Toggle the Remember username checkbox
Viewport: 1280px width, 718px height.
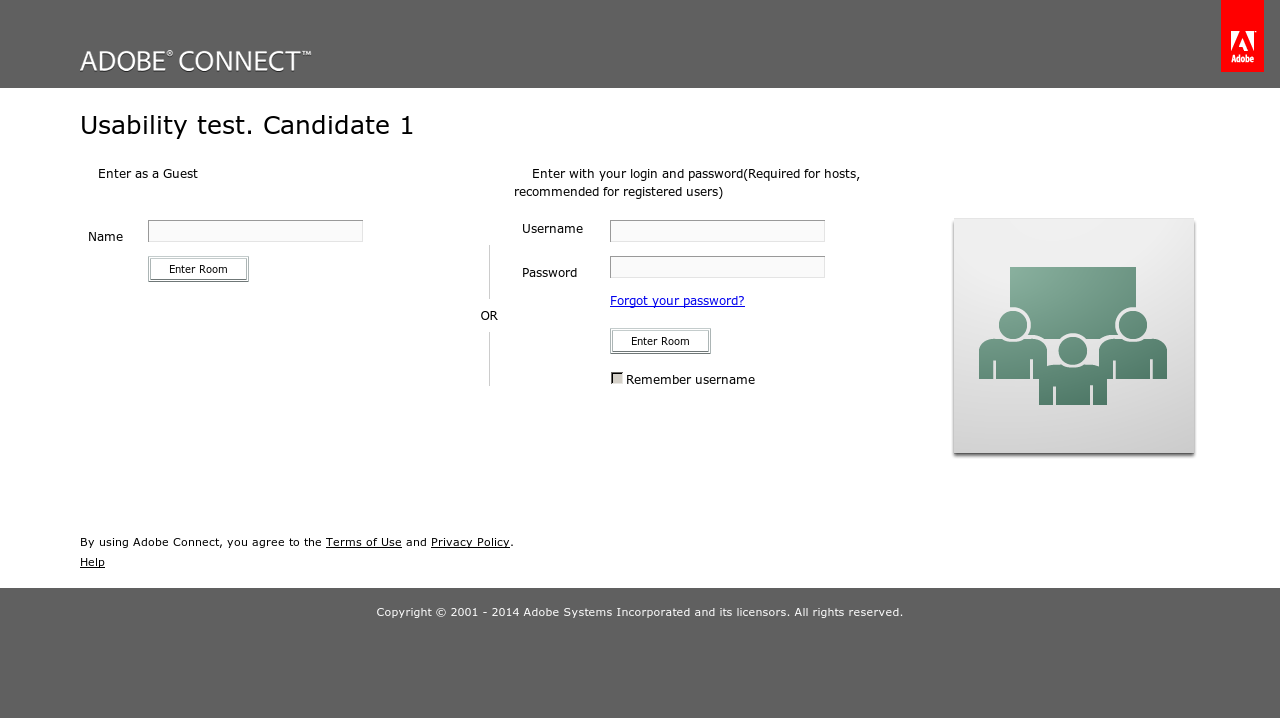(x=617, y=378)
